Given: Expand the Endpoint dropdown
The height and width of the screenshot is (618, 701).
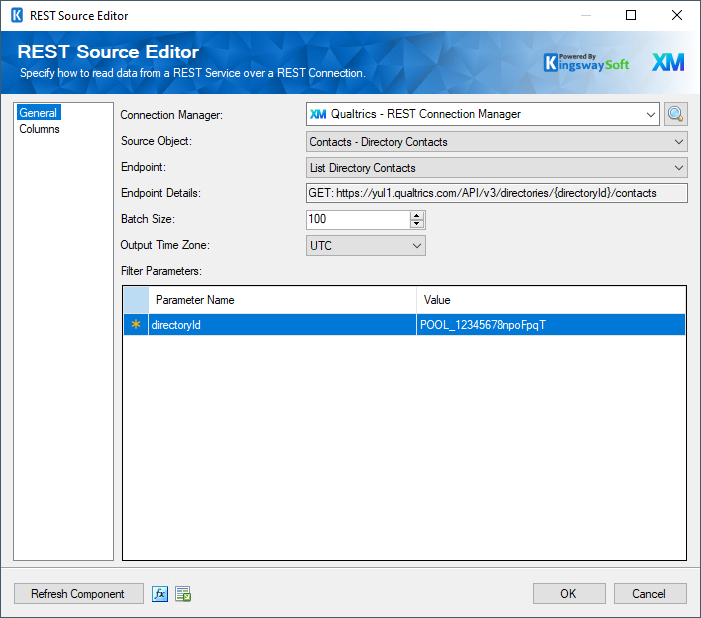Looking at the screenshot, I should pos(679,168).
